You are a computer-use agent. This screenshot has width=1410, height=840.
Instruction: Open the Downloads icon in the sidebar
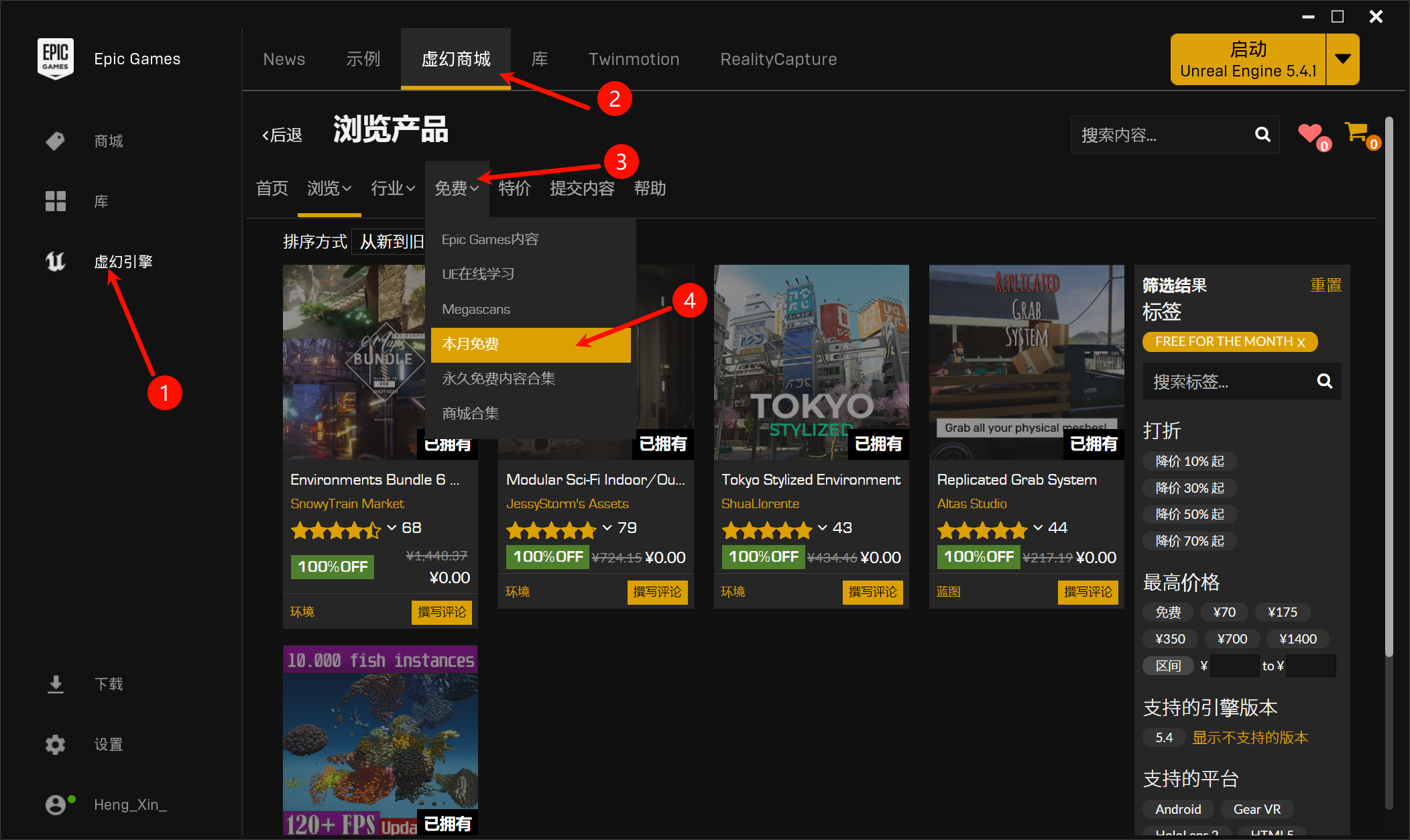click(x=56, y=684)
